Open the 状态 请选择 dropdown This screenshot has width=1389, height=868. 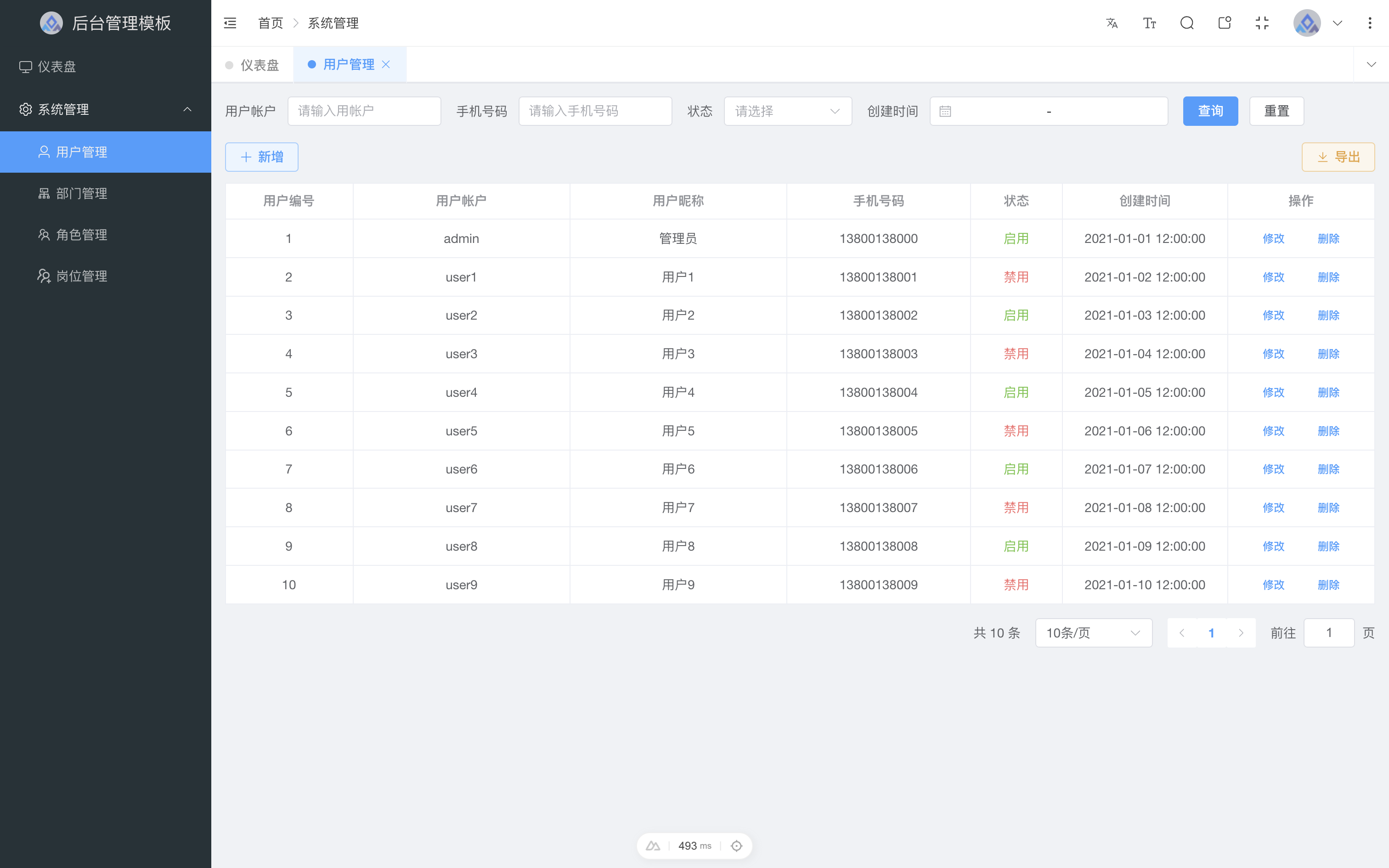tap(787, 111)
